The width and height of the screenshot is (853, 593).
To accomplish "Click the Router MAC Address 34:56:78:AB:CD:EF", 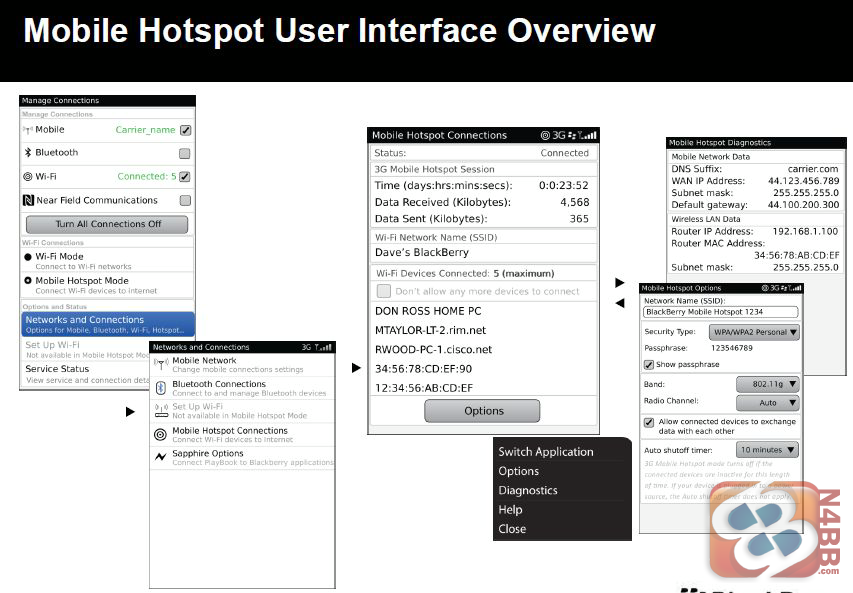I will pyautogui.click(x=796, y=255).
